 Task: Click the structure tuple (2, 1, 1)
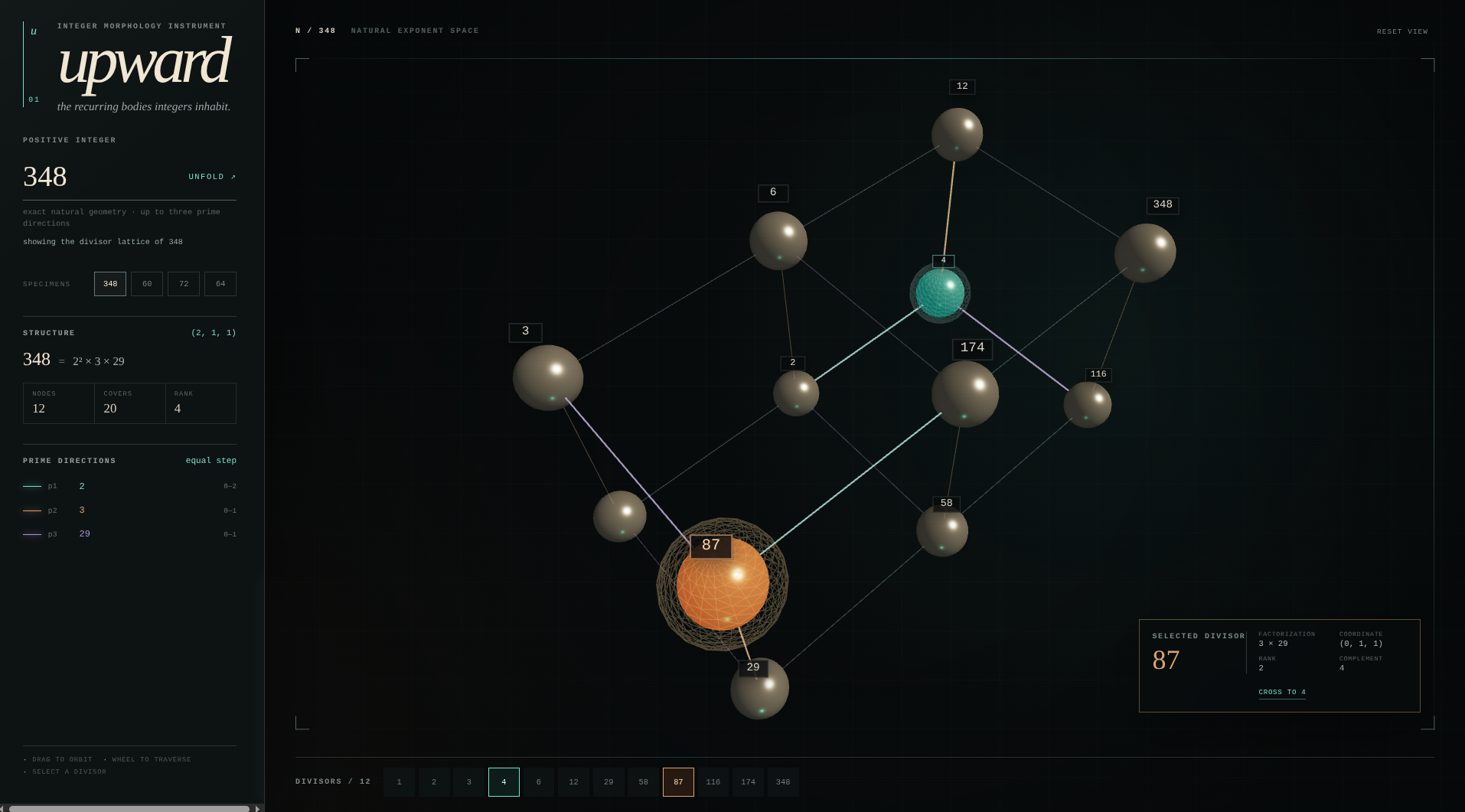click(214, 333)
